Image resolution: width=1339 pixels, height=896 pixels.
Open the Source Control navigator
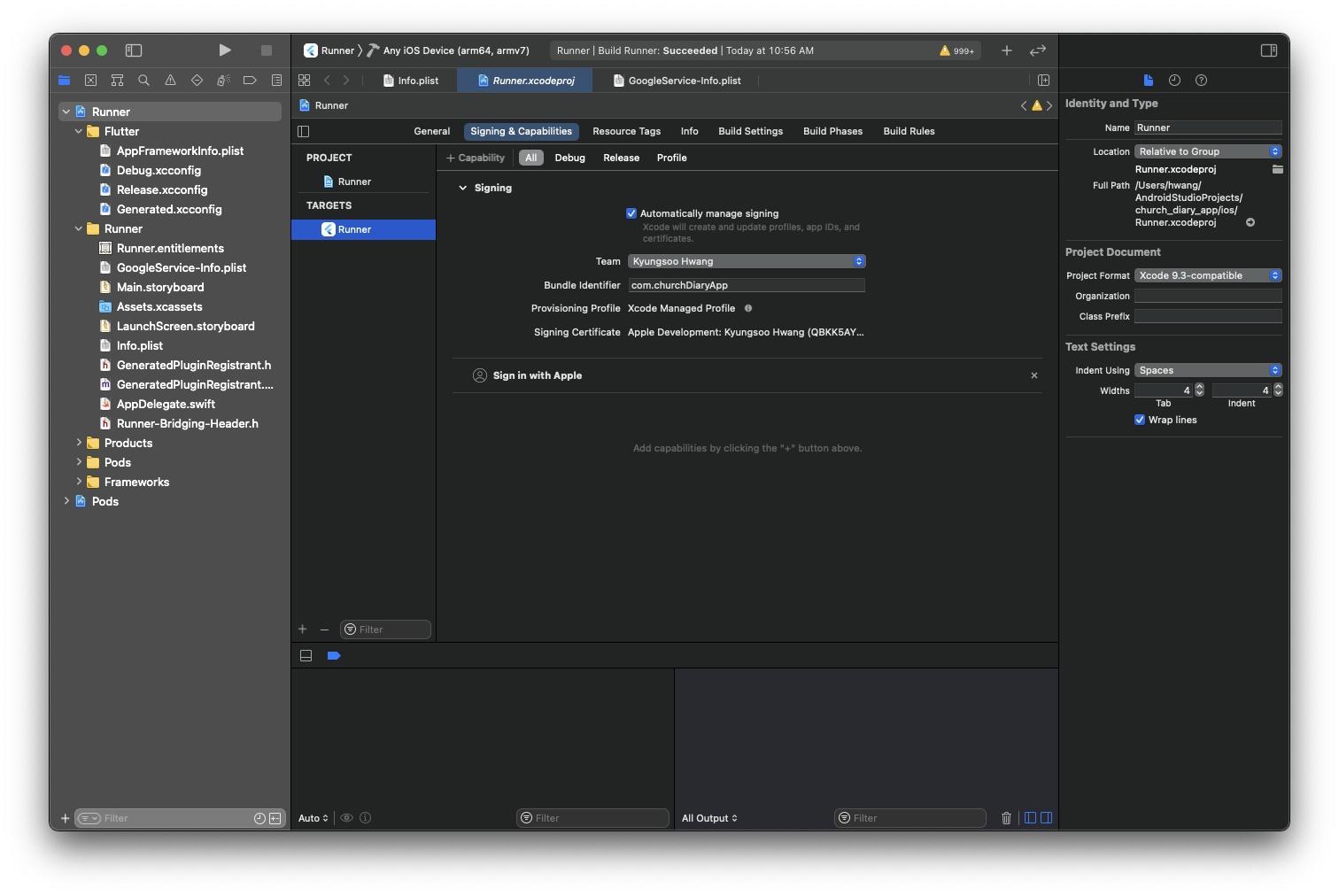(x=90, y=81)
